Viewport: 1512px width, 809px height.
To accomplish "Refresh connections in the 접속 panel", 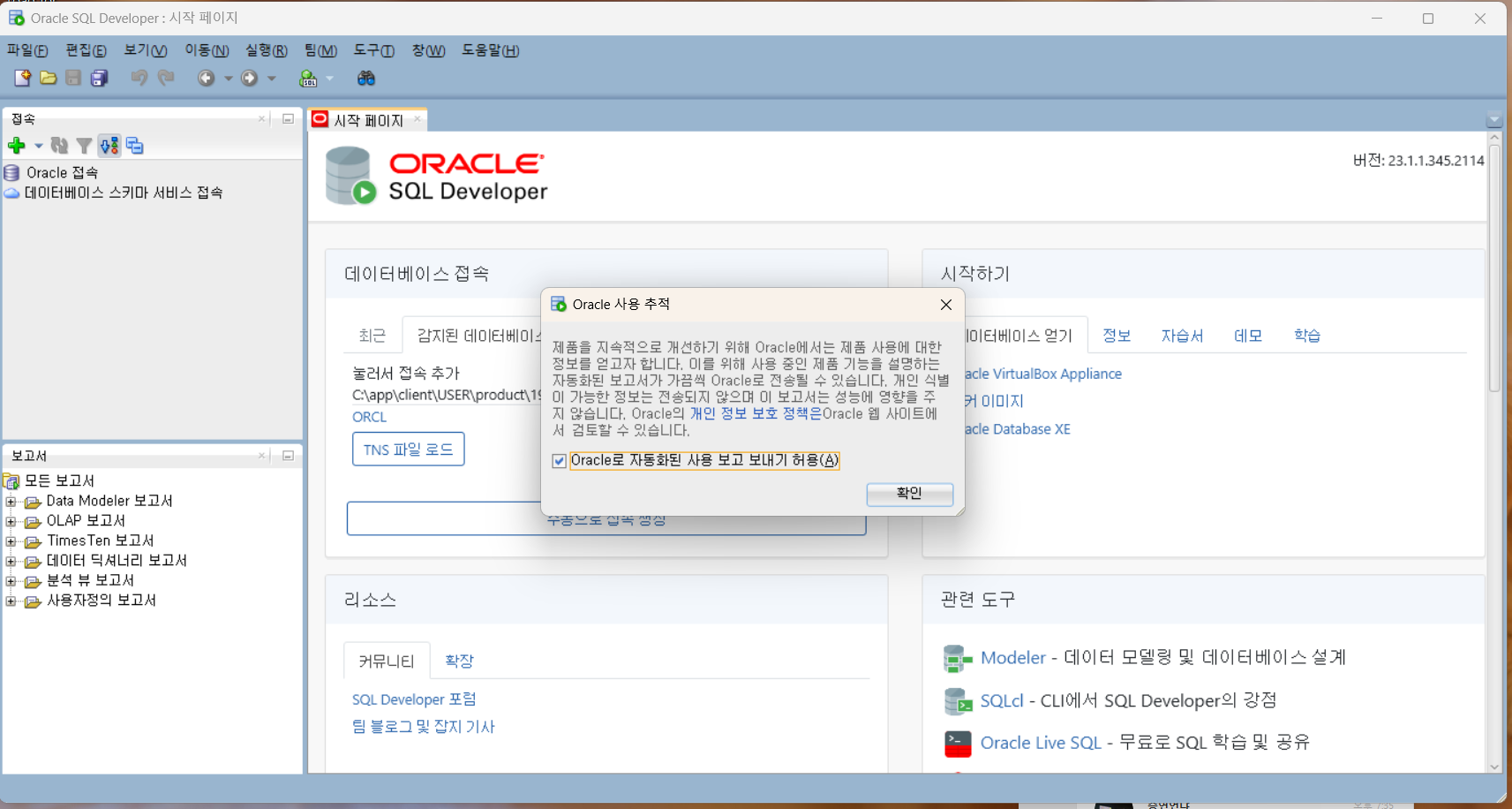I will pos(59,146).
